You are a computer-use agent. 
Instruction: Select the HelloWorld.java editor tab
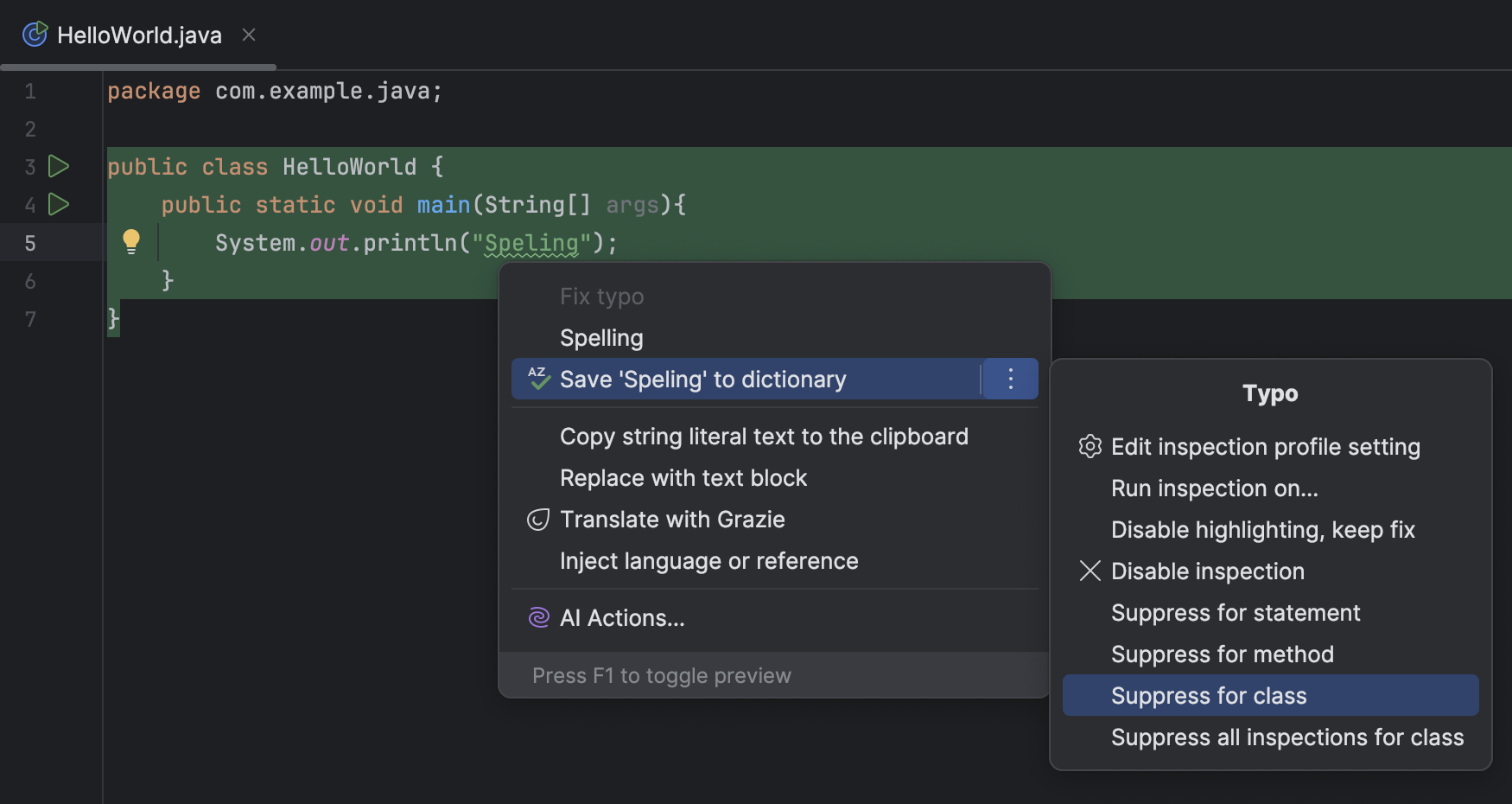[138, 35]
